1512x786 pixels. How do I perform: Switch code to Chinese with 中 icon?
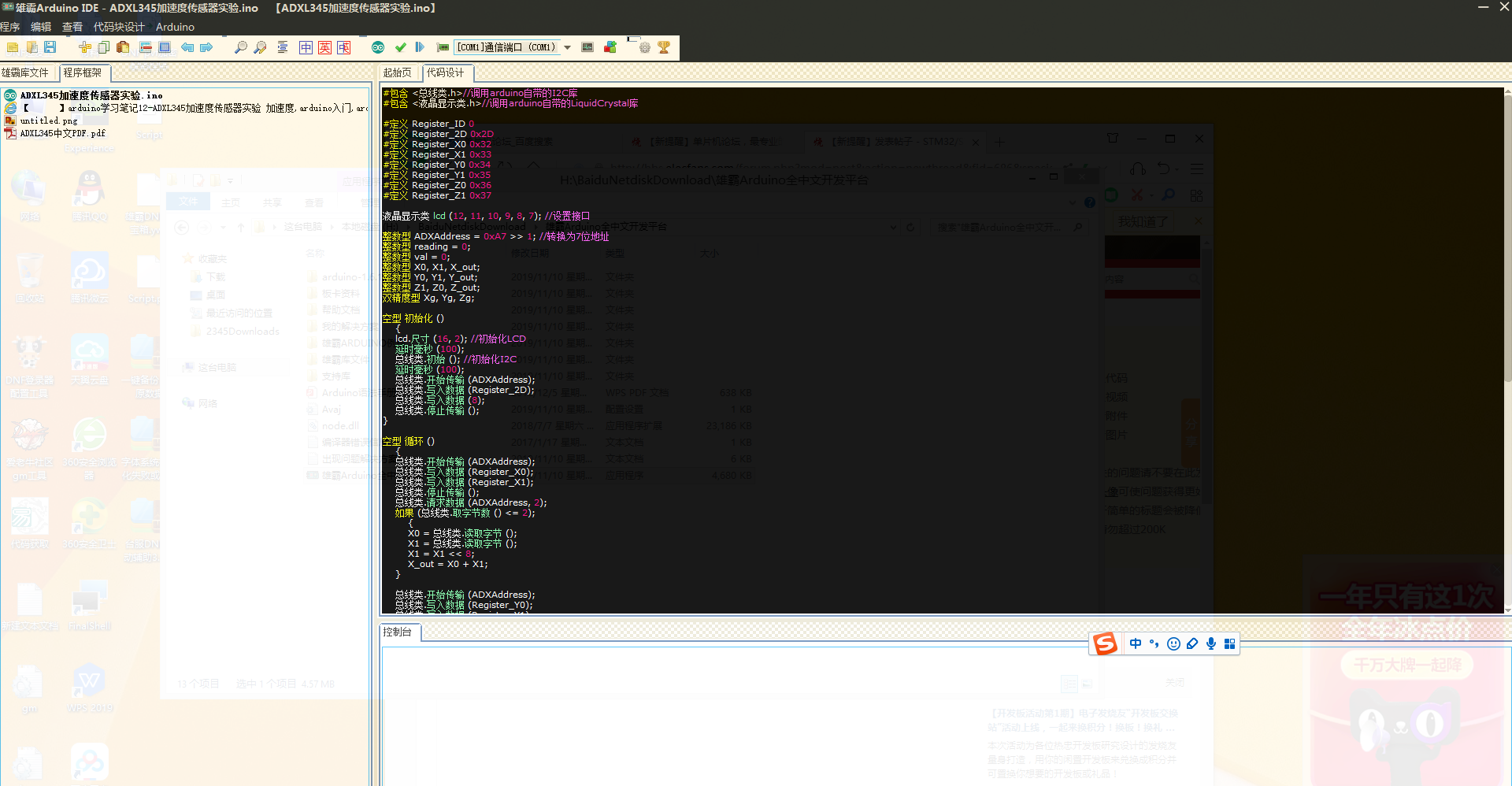[306, 47]
